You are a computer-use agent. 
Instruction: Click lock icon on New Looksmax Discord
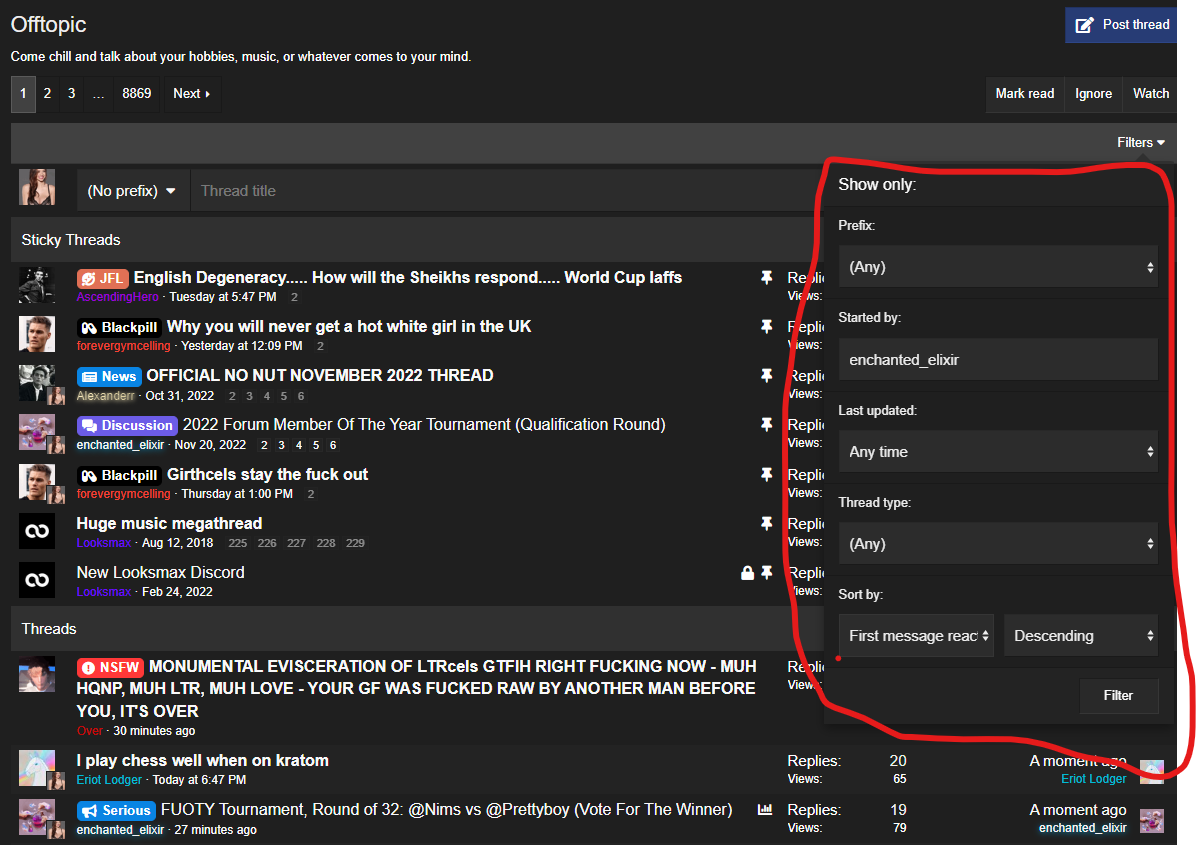(747, 572)
